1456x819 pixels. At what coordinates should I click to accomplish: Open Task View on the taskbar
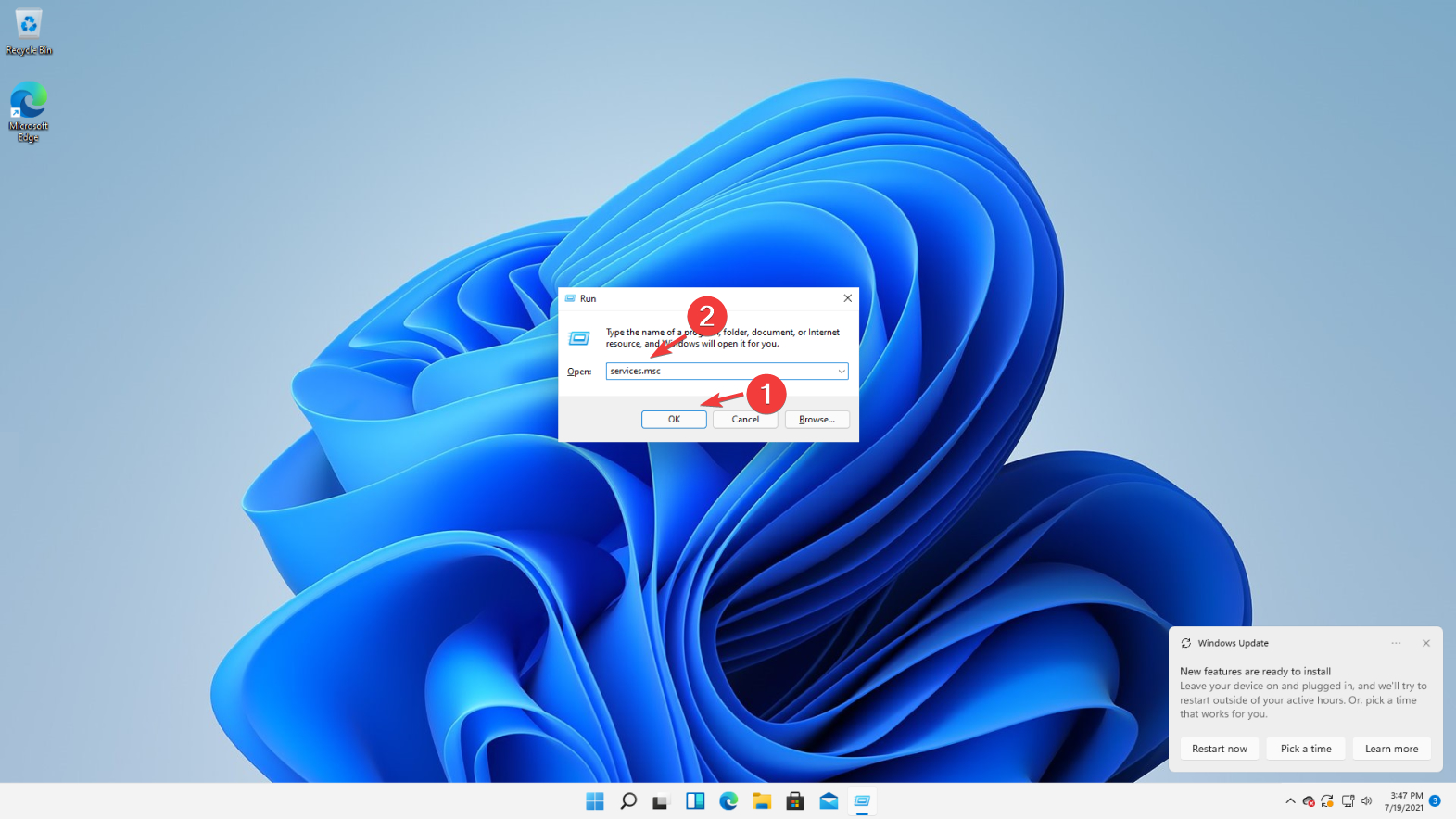point(661,801)
